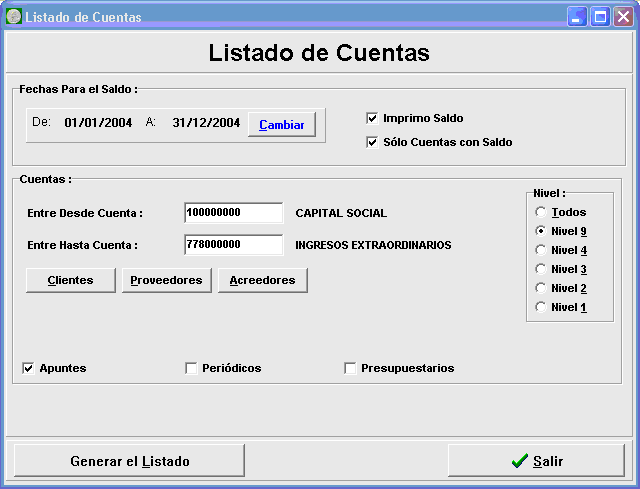Click the app icon in title bar
Image resolution: width=640 pixels, height=489 pixels.
(x=13, y=17)
